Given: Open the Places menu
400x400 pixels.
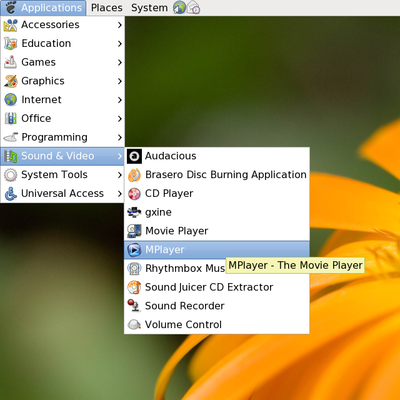Looking at the screenshot, I should tap(107, 8).
